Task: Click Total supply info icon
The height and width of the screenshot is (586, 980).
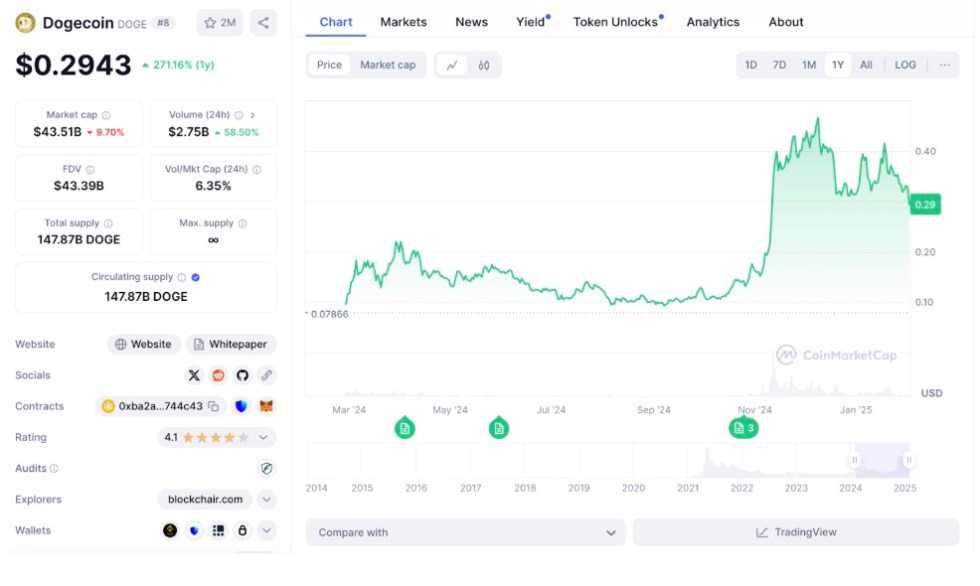Action: 108,223
